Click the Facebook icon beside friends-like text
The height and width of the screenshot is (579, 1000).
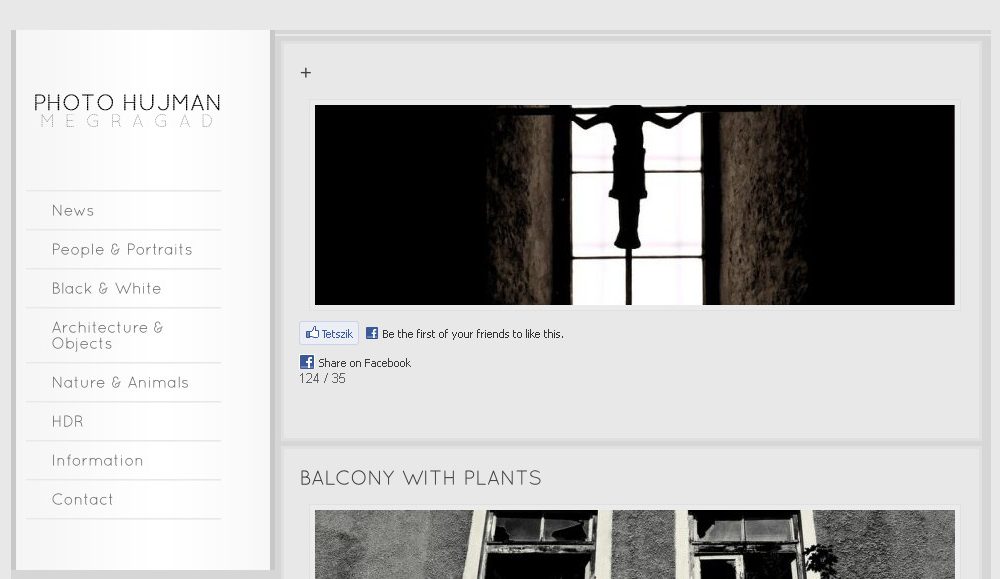[x=372, y=333]
